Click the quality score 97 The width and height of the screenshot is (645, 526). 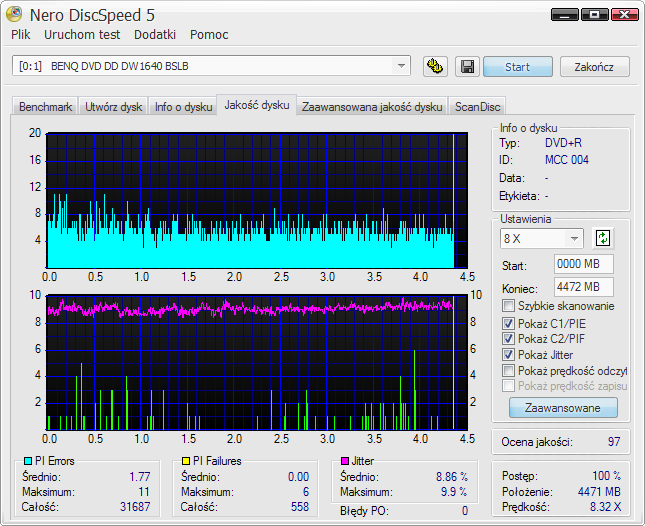614,442
